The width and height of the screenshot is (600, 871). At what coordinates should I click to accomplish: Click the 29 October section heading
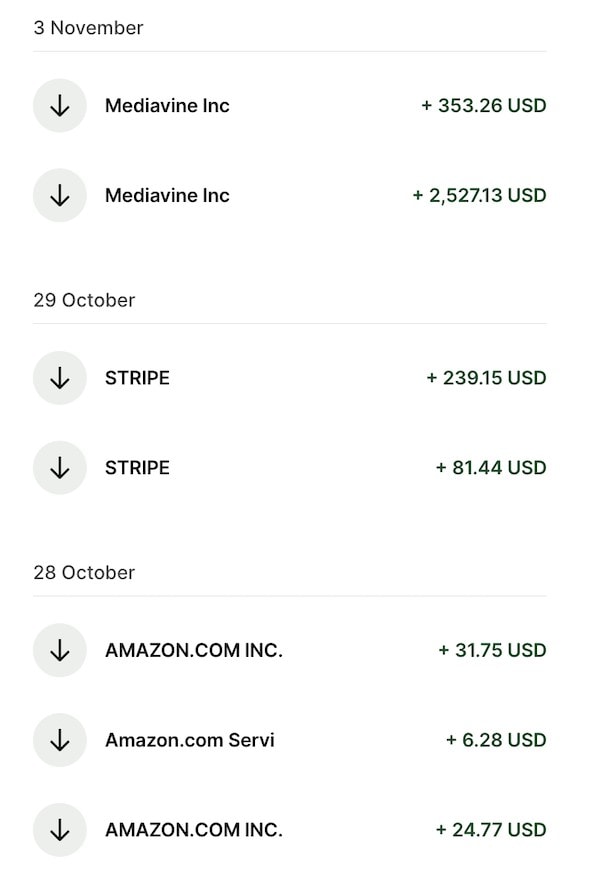tap(85, 299)
